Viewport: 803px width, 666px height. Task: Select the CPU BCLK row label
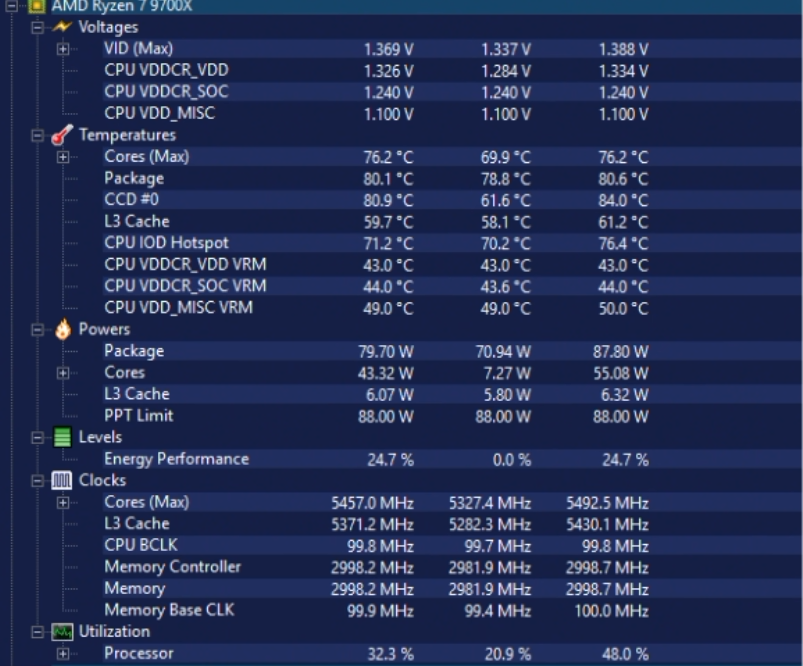click(x=141, y=545)
